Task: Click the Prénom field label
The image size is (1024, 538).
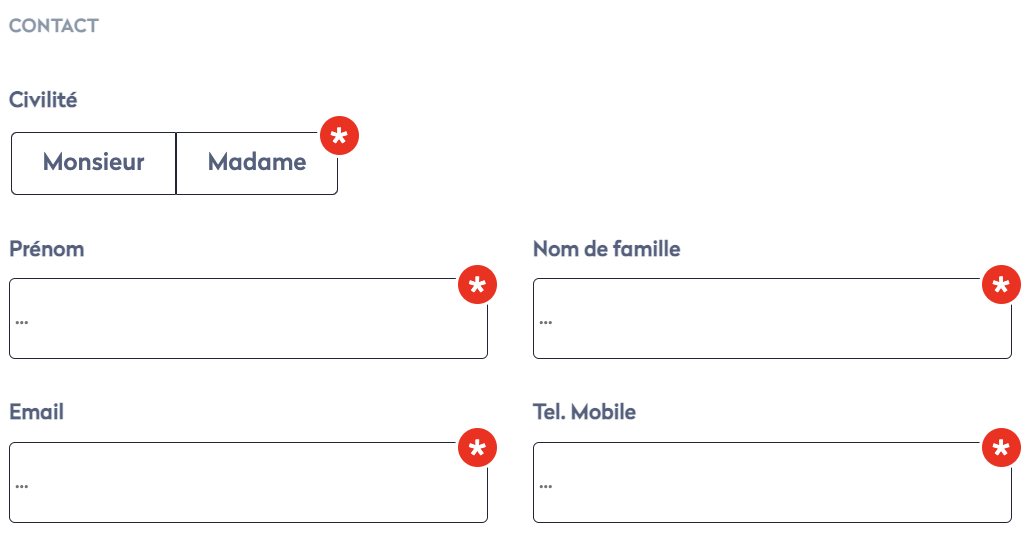Action: [x=46, y=249]
